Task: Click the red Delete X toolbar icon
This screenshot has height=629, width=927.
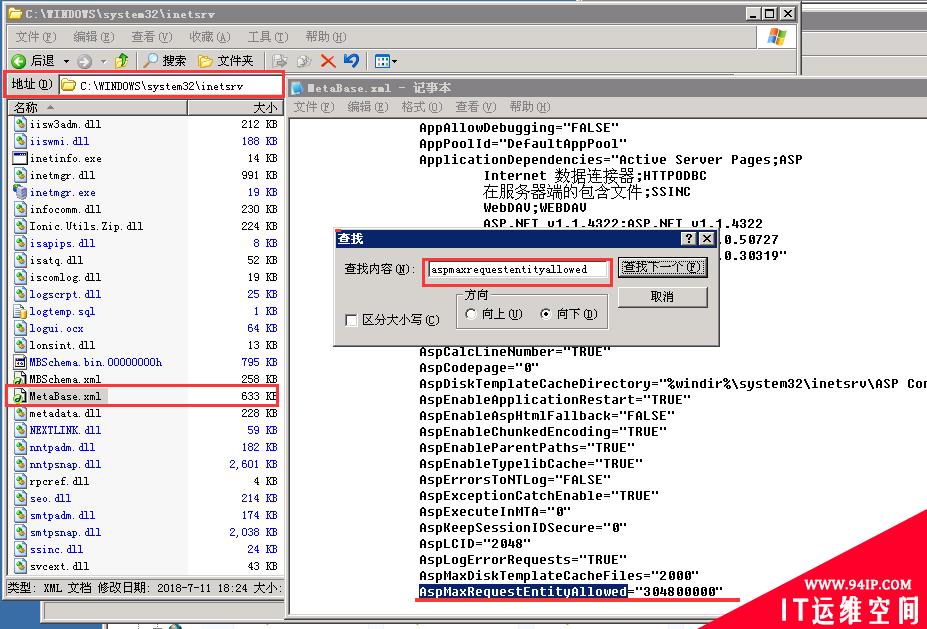Action: 328,61
